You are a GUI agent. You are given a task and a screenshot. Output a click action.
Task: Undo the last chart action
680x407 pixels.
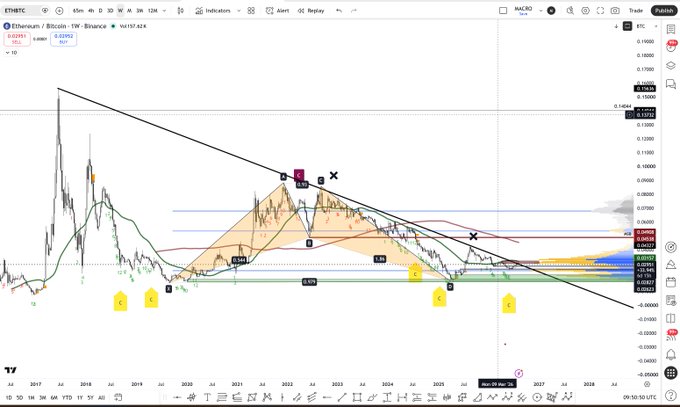[x=339, y=10]
